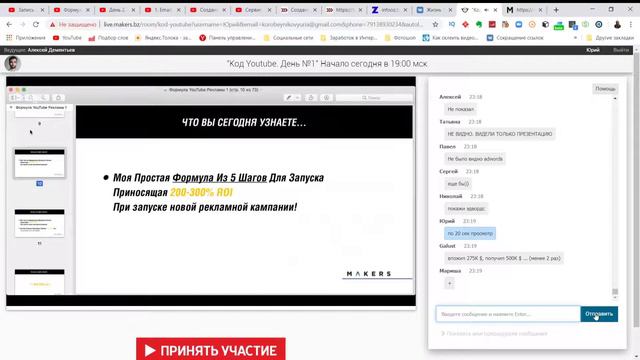Click the 'Юрий' user name

[593, 50]
